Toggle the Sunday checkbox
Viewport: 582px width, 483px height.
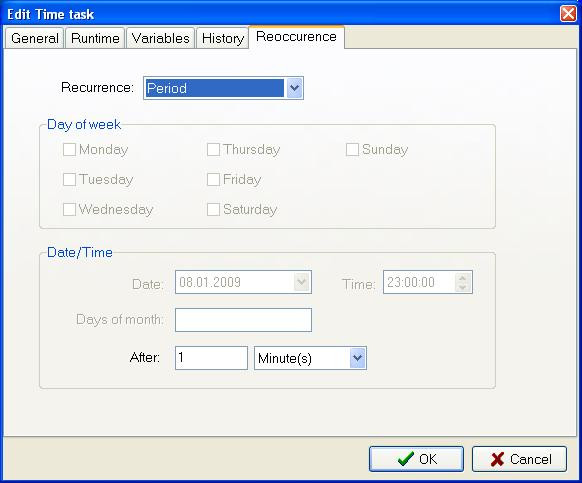(352, 150)
